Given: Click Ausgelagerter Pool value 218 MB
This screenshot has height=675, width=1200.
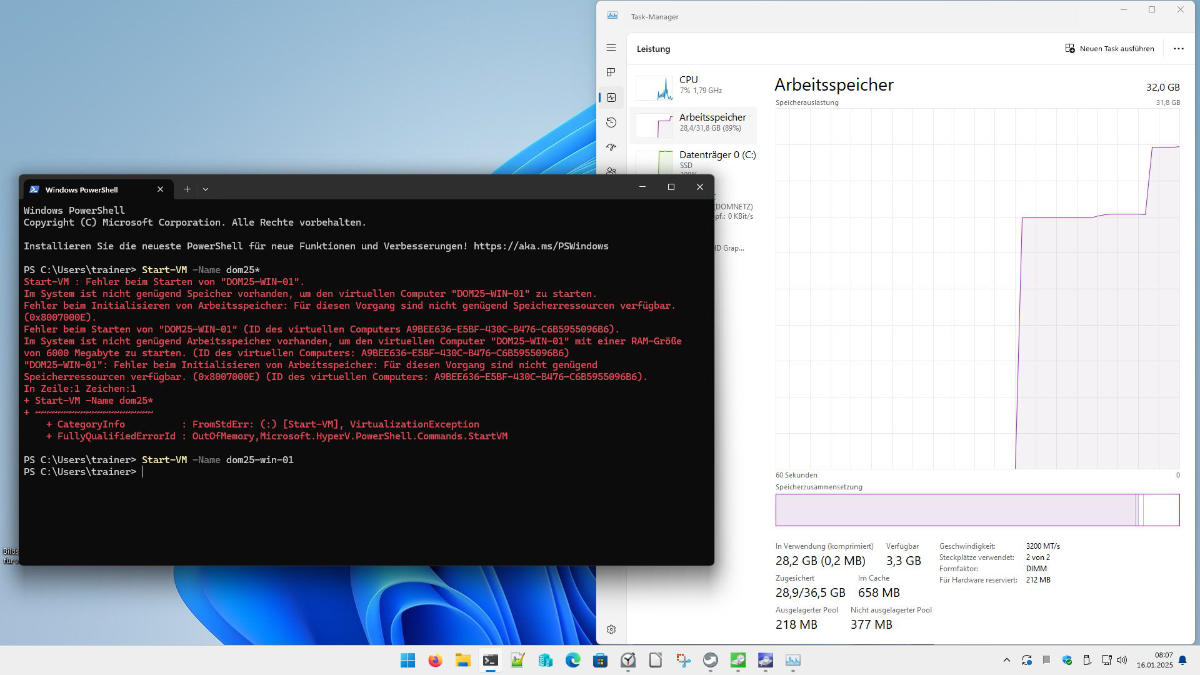Looking at the screenshot, I should point(796,624).
